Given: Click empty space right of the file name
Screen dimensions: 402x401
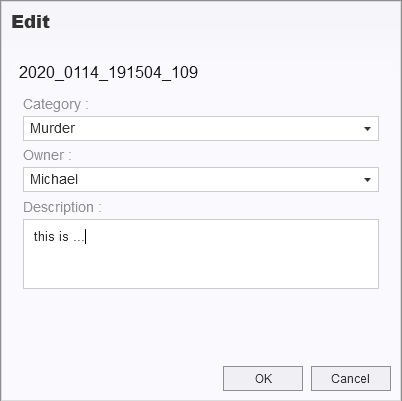Looking at the screenshot, I should point(297,72).
